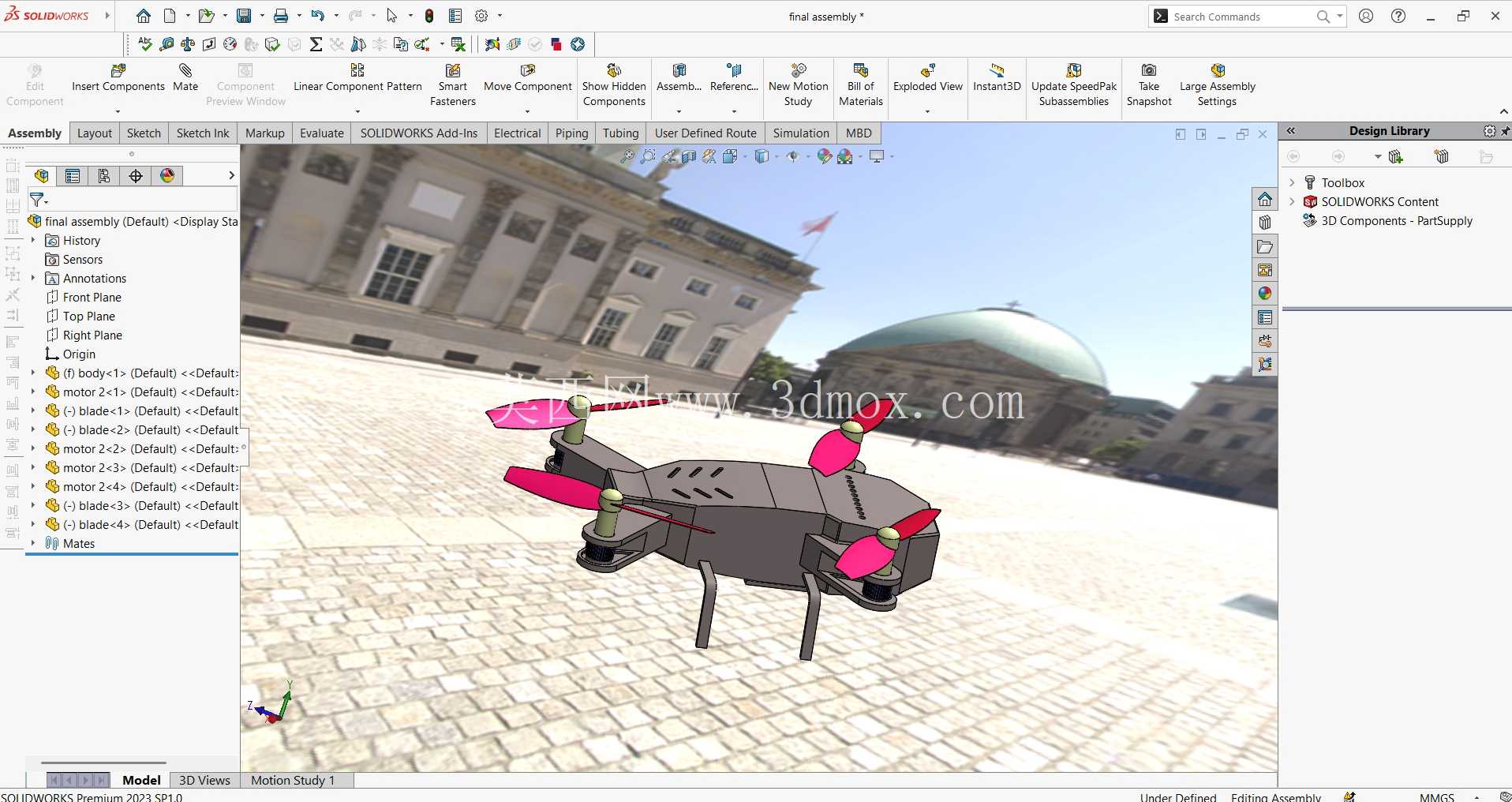Click the Save icon in title toolbar
Image resolution: width=1512 pixels, height=802 pixels.
(x=244, y=16)
